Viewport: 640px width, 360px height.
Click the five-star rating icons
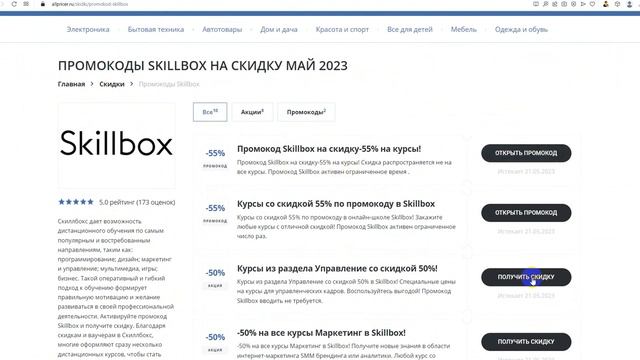click(x=76, y=202)
